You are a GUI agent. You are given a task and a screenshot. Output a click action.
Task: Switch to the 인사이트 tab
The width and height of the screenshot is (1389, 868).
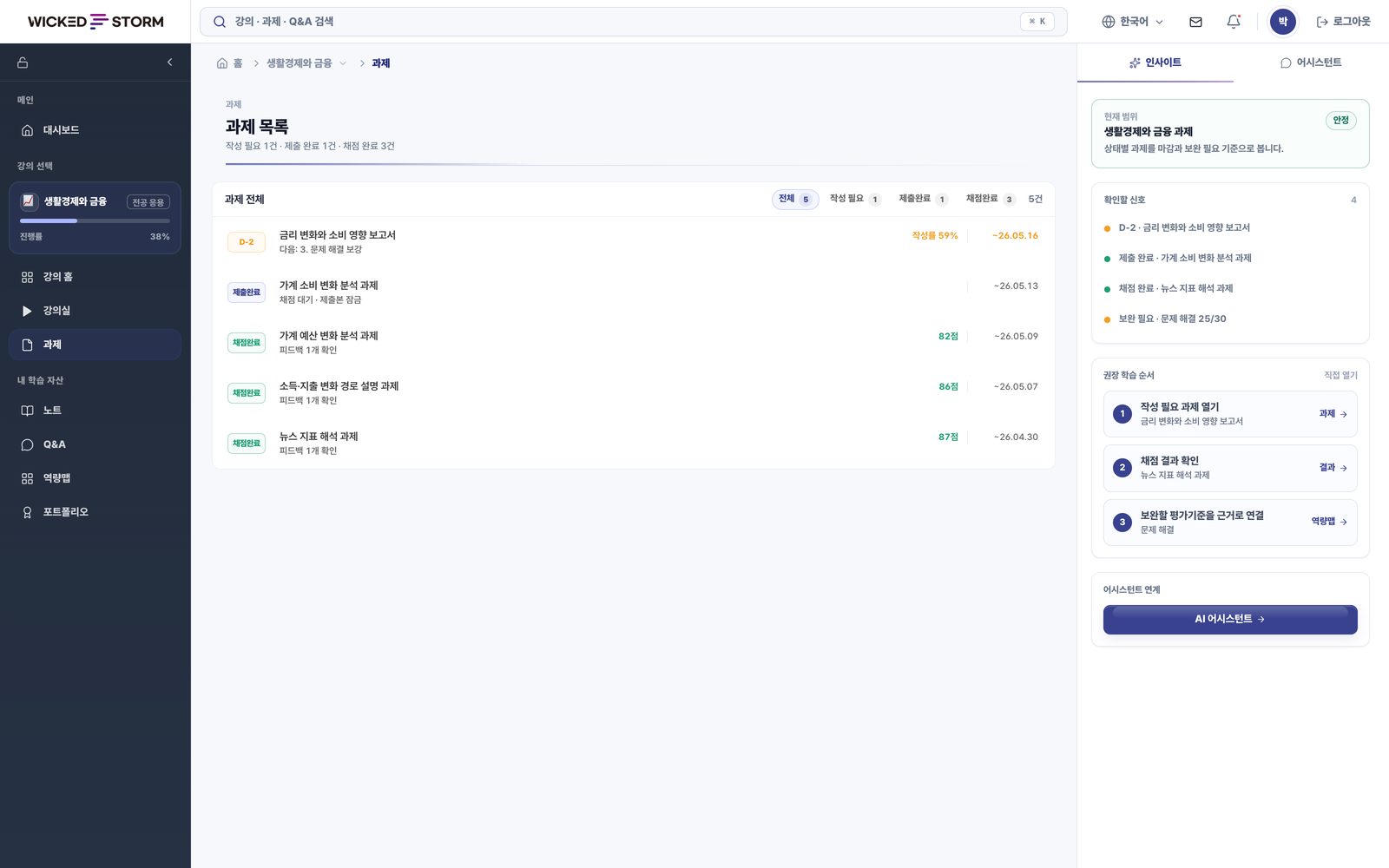(x=1155, y=62)
